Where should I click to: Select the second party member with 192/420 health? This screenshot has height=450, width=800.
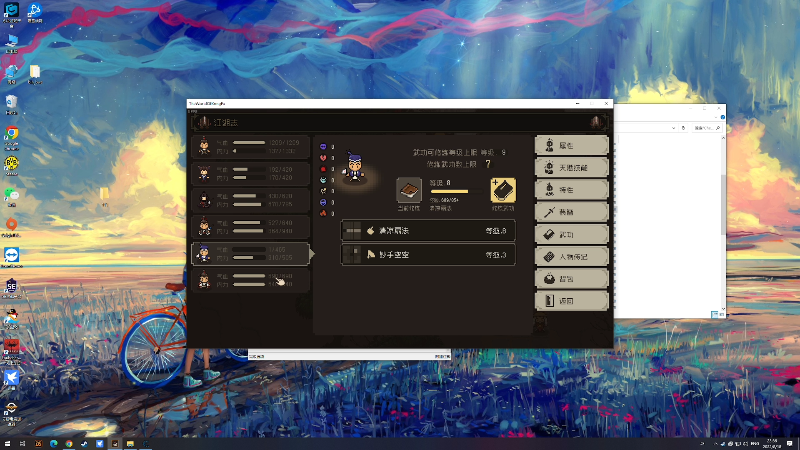tap(251, 173)
